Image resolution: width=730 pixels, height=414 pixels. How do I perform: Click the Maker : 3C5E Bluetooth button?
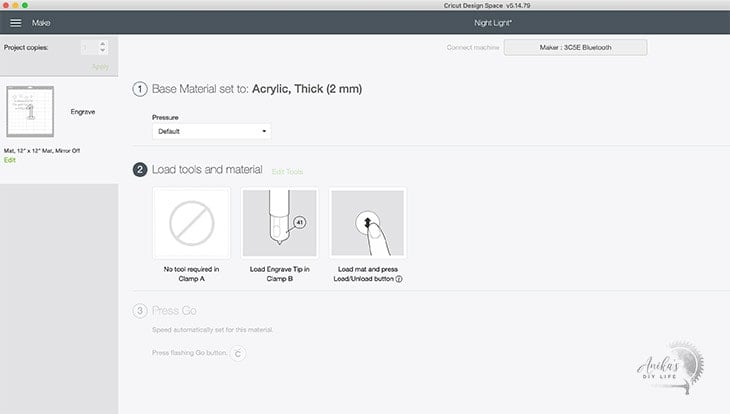[575, 48]
